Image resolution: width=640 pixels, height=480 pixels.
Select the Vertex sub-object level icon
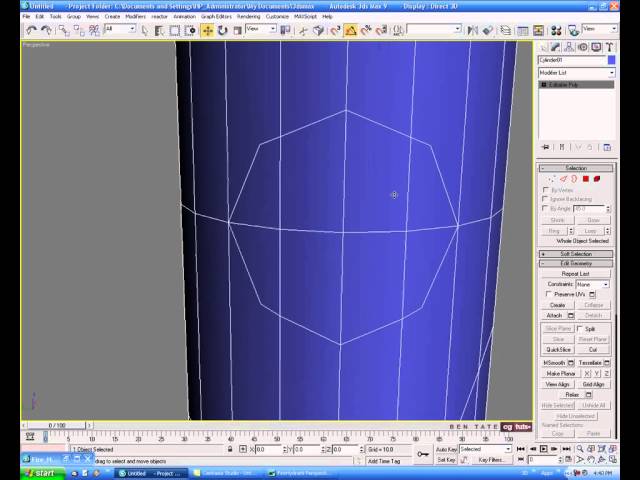554,179
